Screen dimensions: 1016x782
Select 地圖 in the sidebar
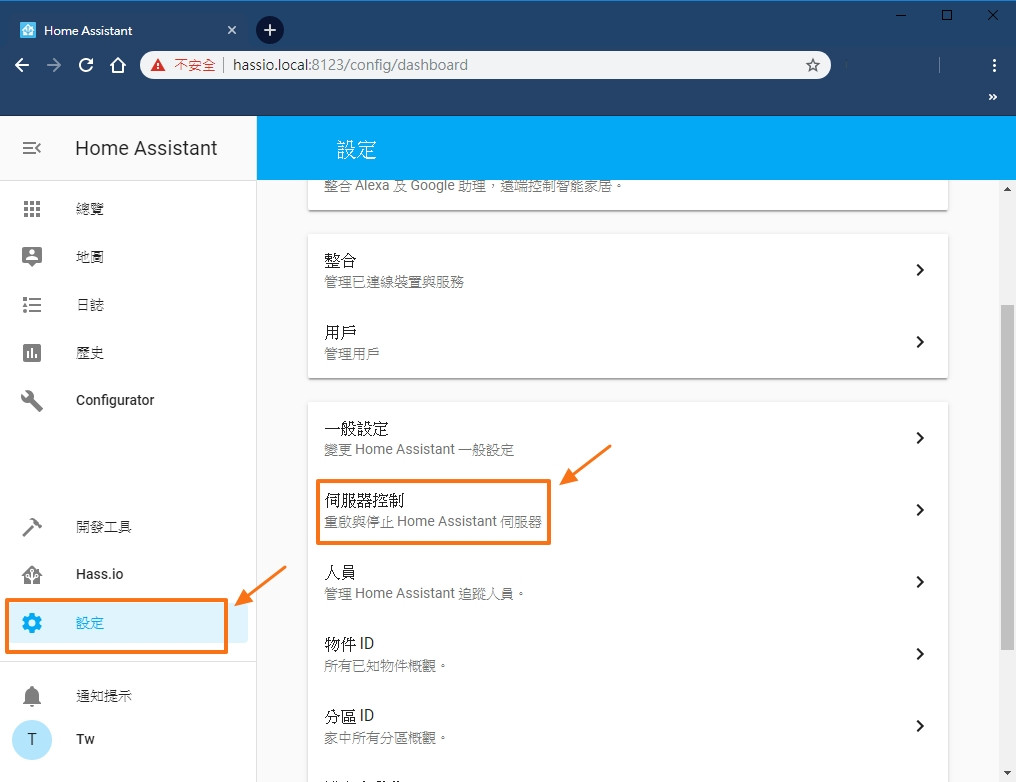(89, 257)
